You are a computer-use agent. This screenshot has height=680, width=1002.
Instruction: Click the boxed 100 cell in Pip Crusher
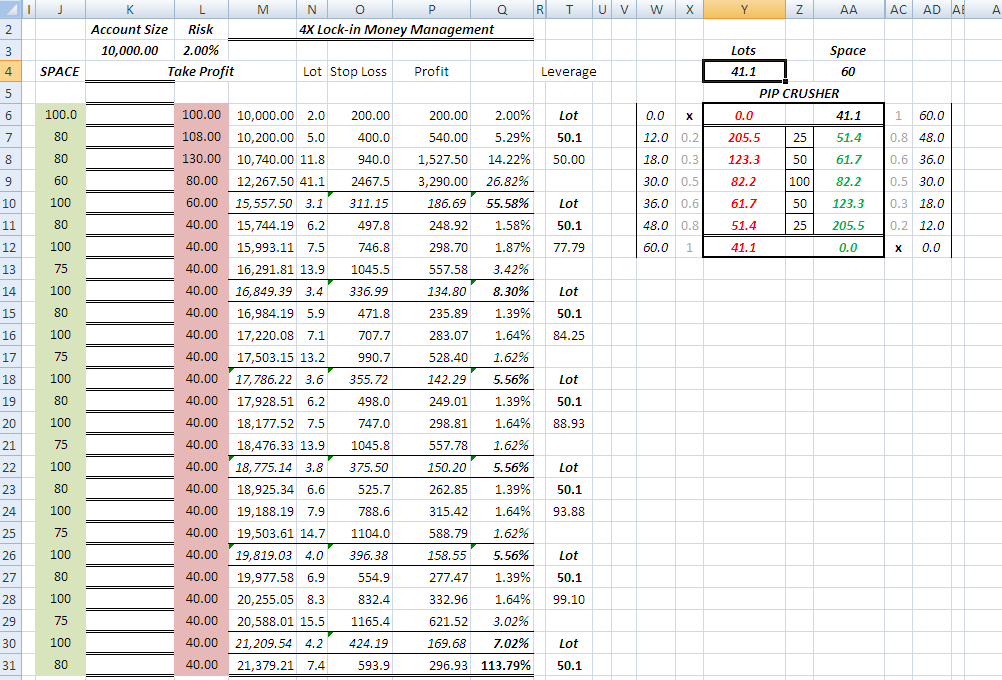(x=799, y=182)
